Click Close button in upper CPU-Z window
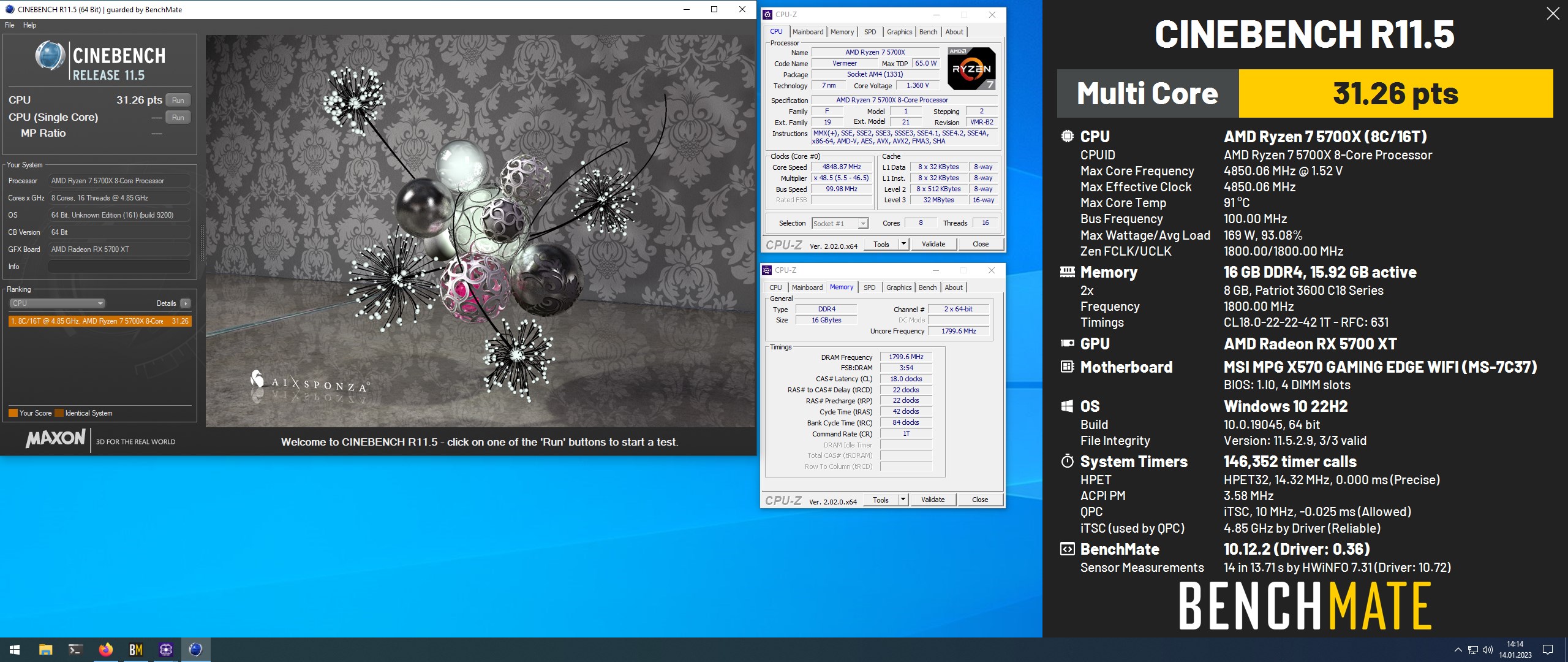 pyautogui.click(x=981, y=244)
